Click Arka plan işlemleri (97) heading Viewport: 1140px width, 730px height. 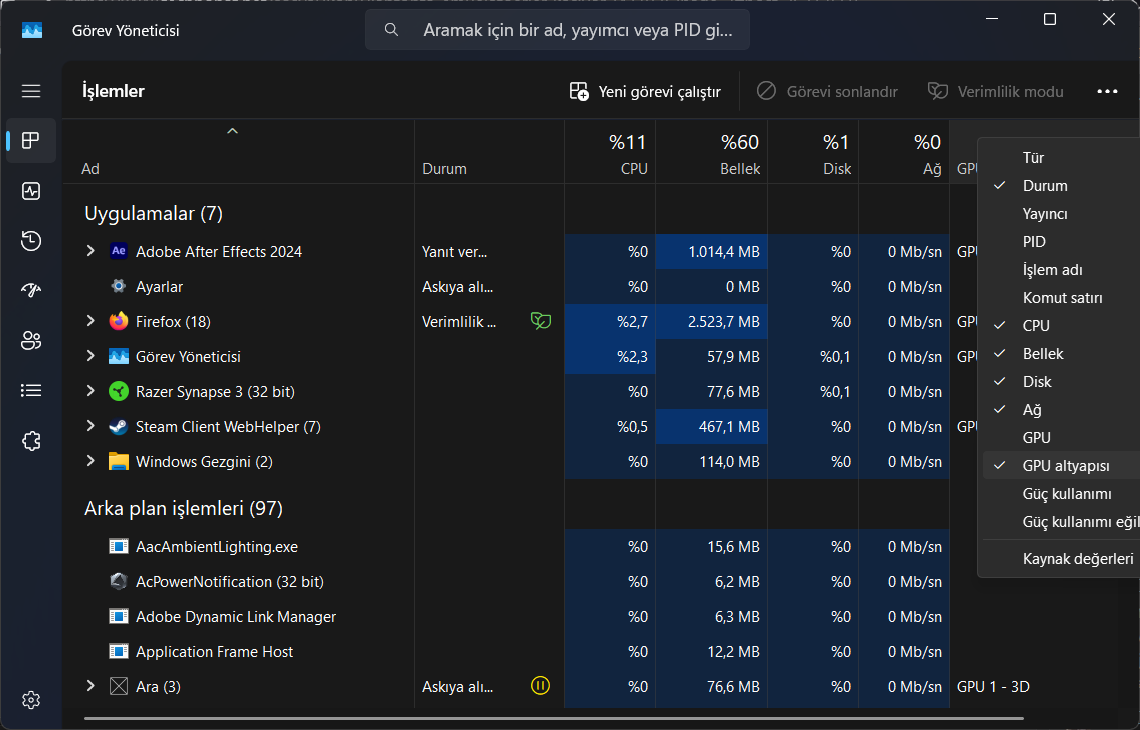click(x=183, y=508)
